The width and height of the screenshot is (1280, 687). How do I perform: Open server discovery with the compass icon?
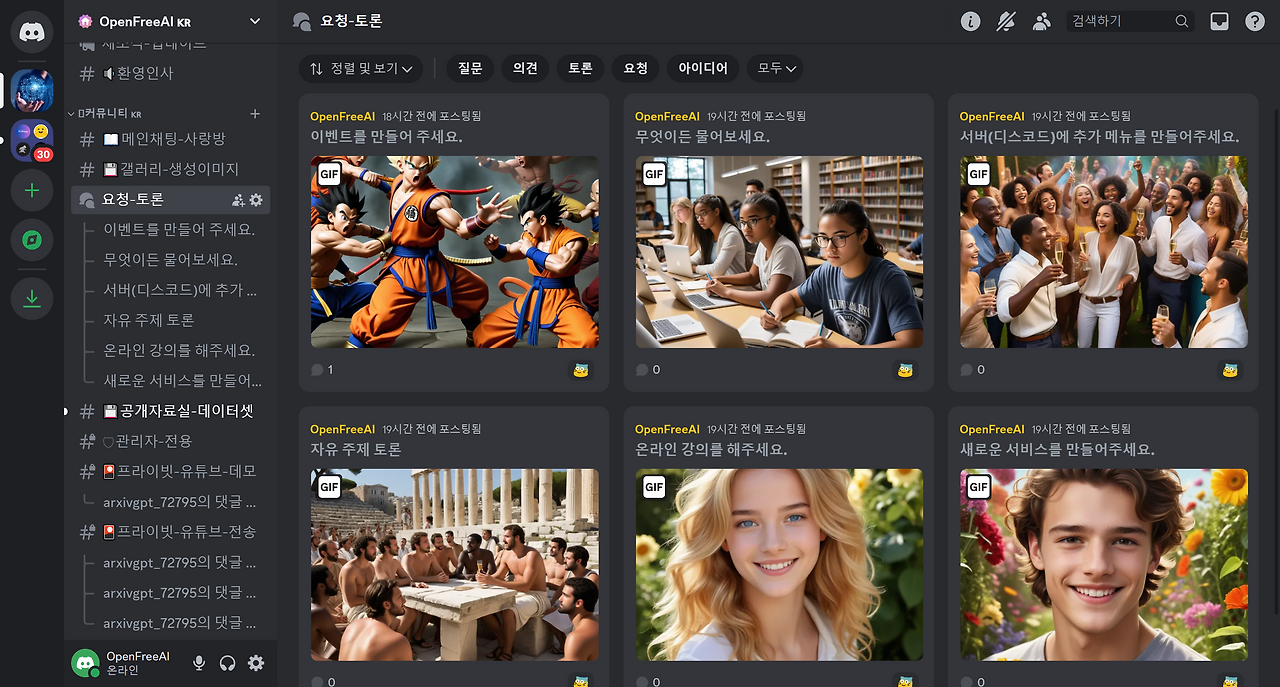click(31, 240)
